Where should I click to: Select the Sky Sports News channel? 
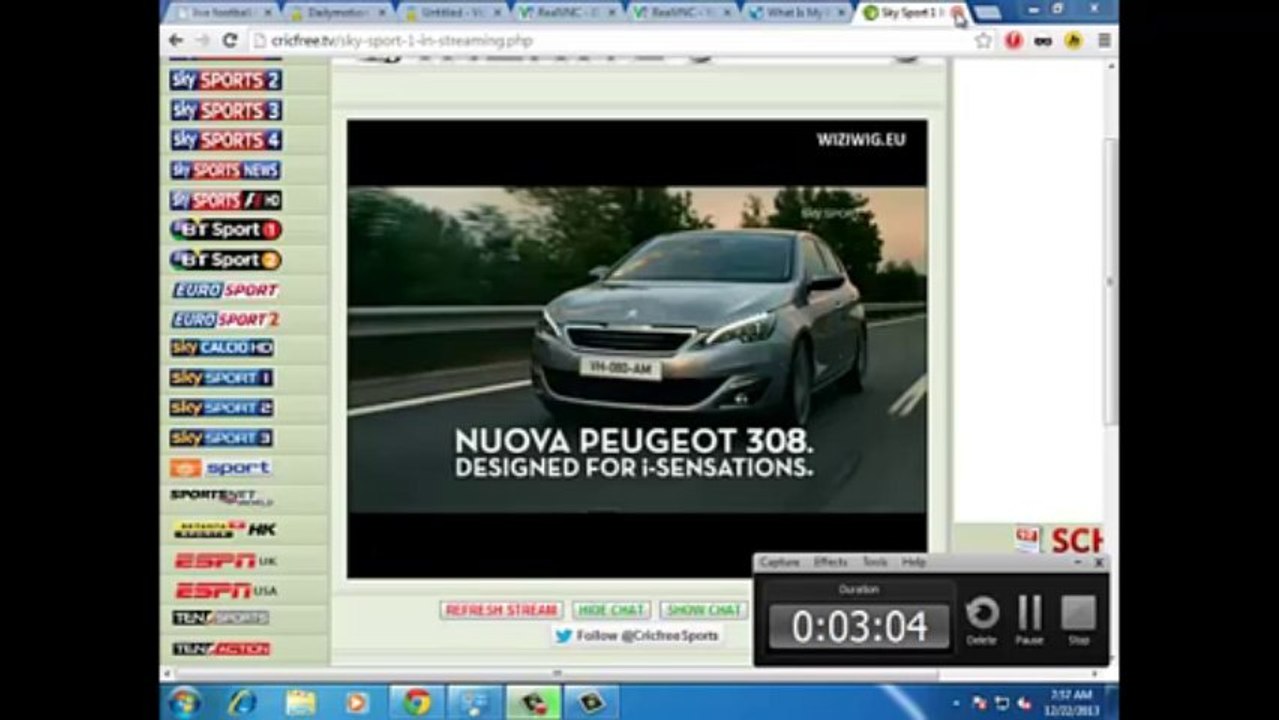tap(225, 170)
